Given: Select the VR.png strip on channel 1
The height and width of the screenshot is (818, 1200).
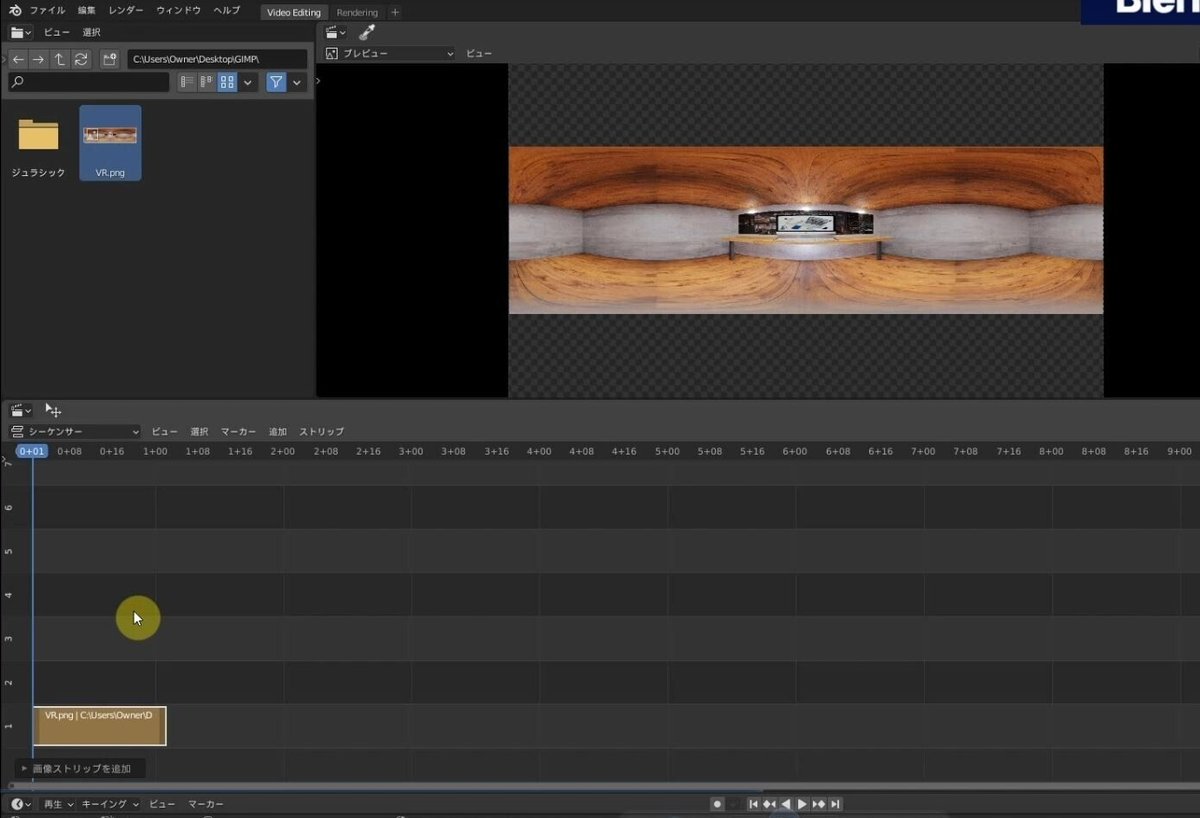Looking at the screenshot, I should 99,726.
